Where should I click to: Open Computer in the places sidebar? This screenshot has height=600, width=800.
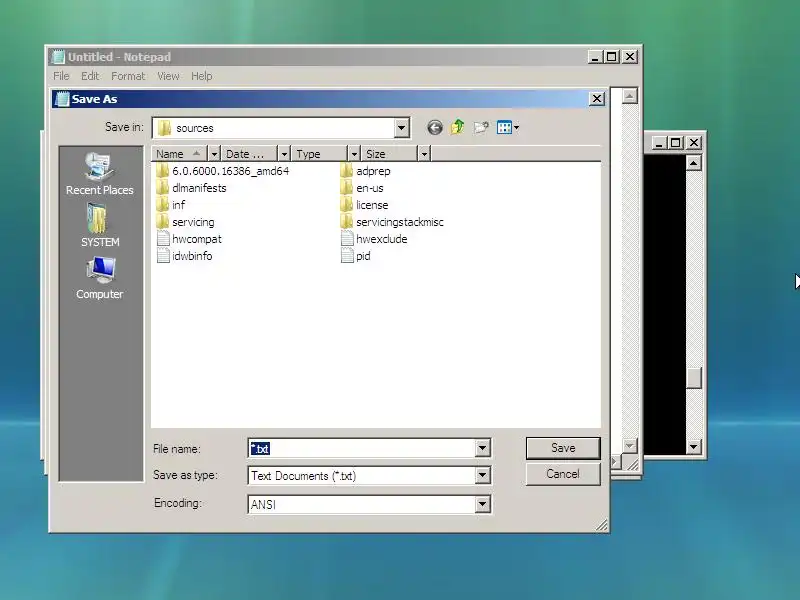[99, 278]
